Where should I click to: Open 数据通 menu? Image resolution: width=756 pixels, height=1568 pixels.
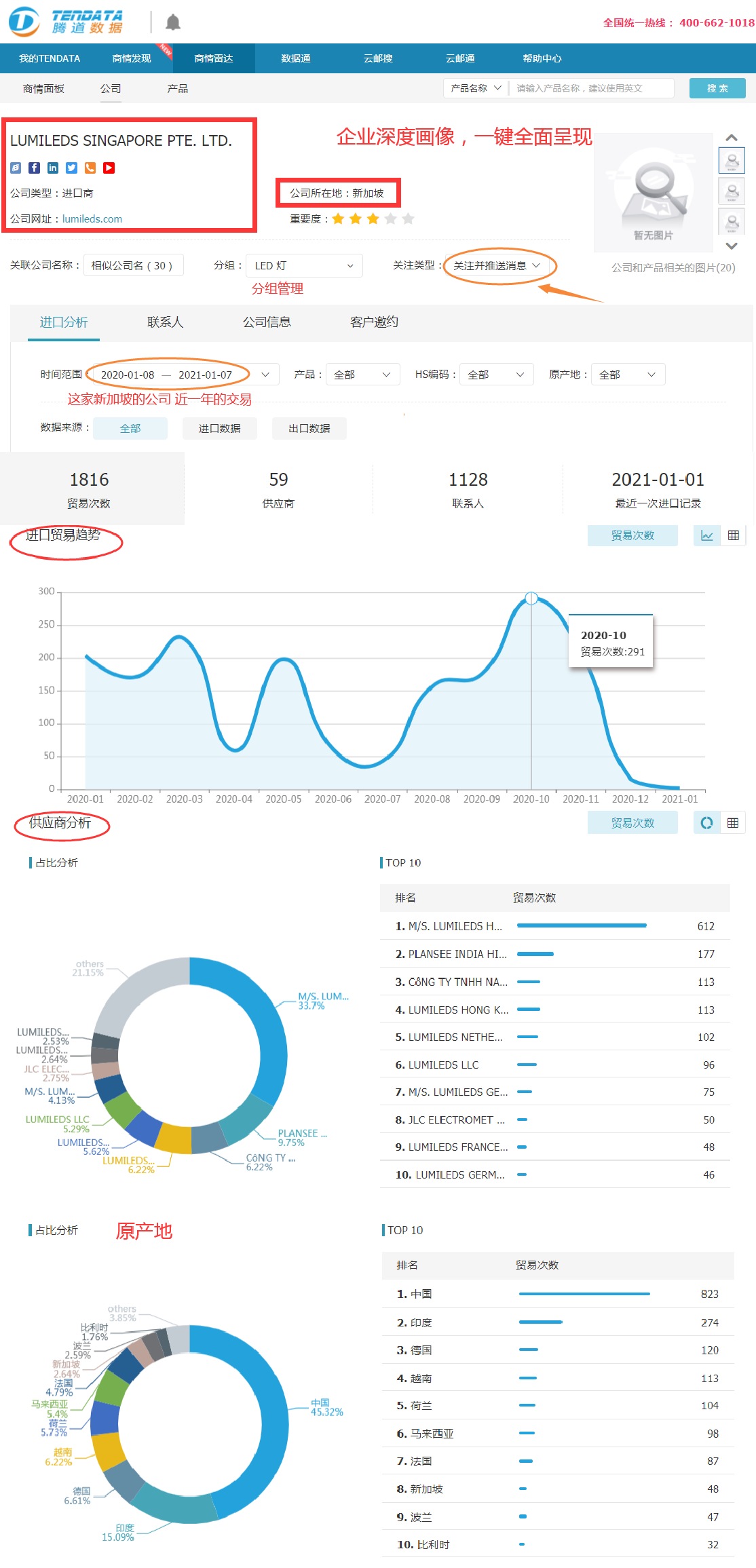click(296, 58)
